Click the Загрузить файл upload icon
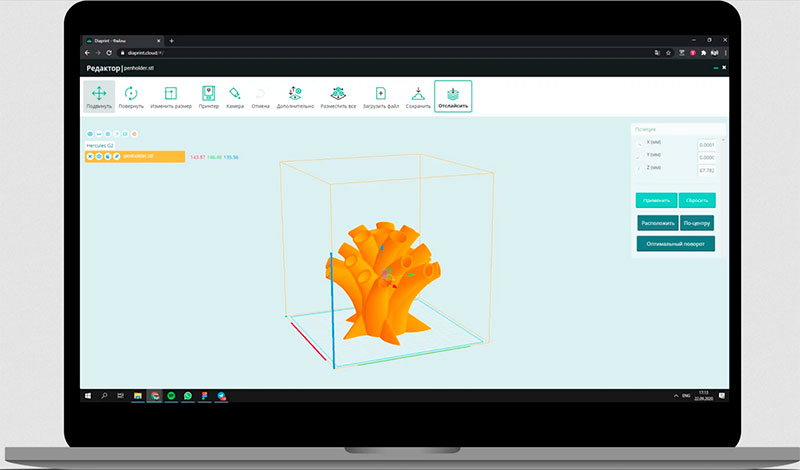Image resolution: width=800 pixels, height=470 pixels. 381,96
